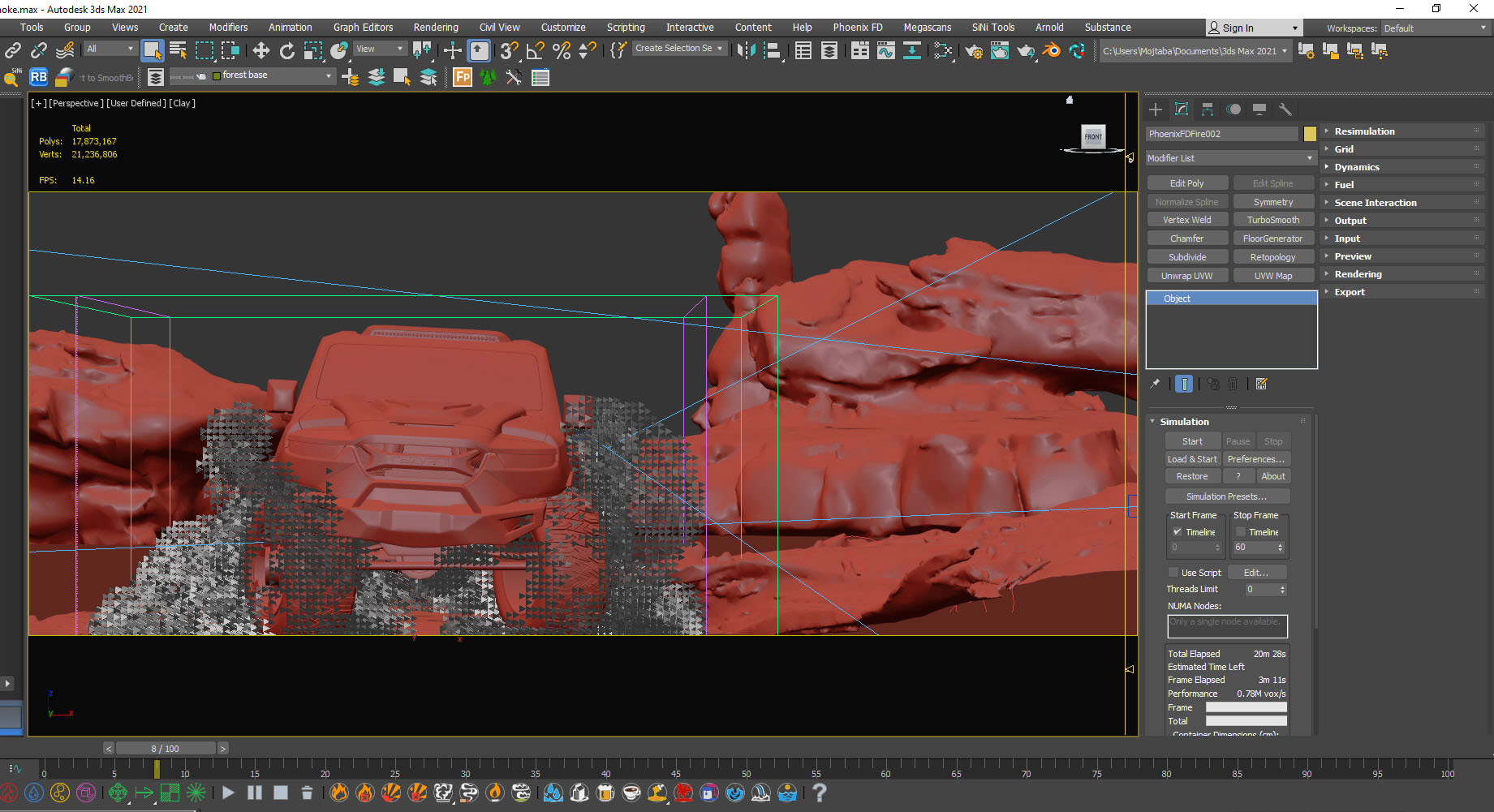Expand the Resimulation rollout
This screenshot has height=812, width=1494.
[x=1402, y=131]
